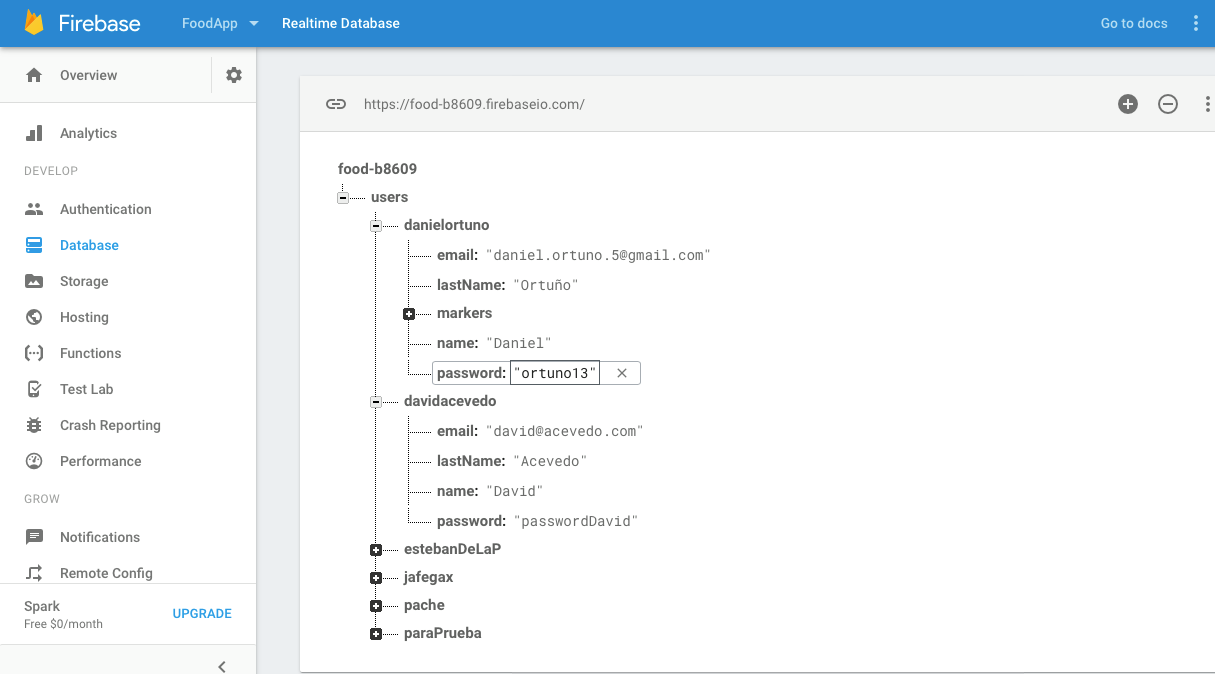Image resolution: width=1215 pixels, height=674 pixels.
Task: Add a new child node with the plus icon
Action: pyautogui.click(x=1128, y=103)
